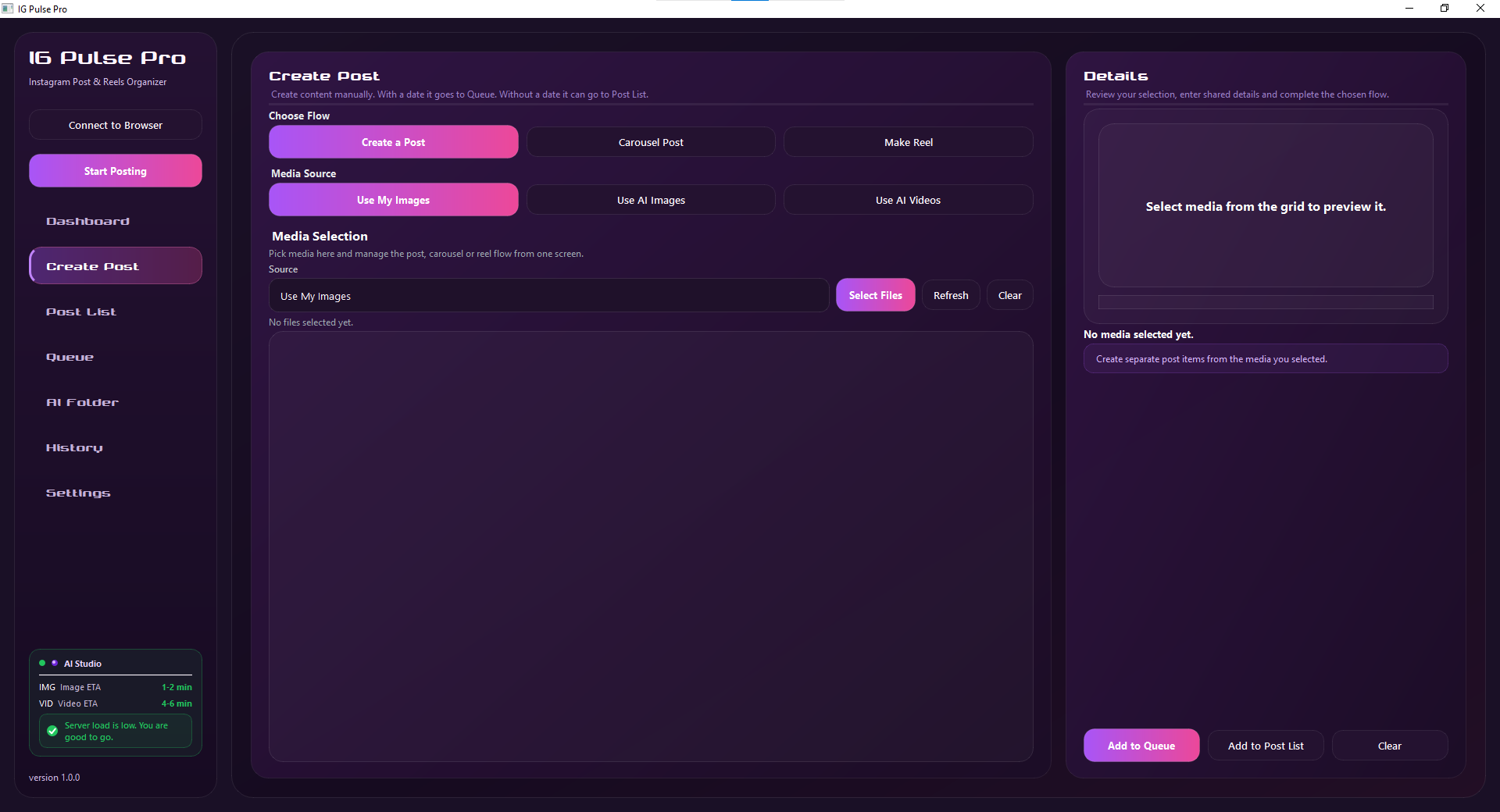Click the 'No files selected yet.' status text

pyautogui.click(x=311, y=322)
